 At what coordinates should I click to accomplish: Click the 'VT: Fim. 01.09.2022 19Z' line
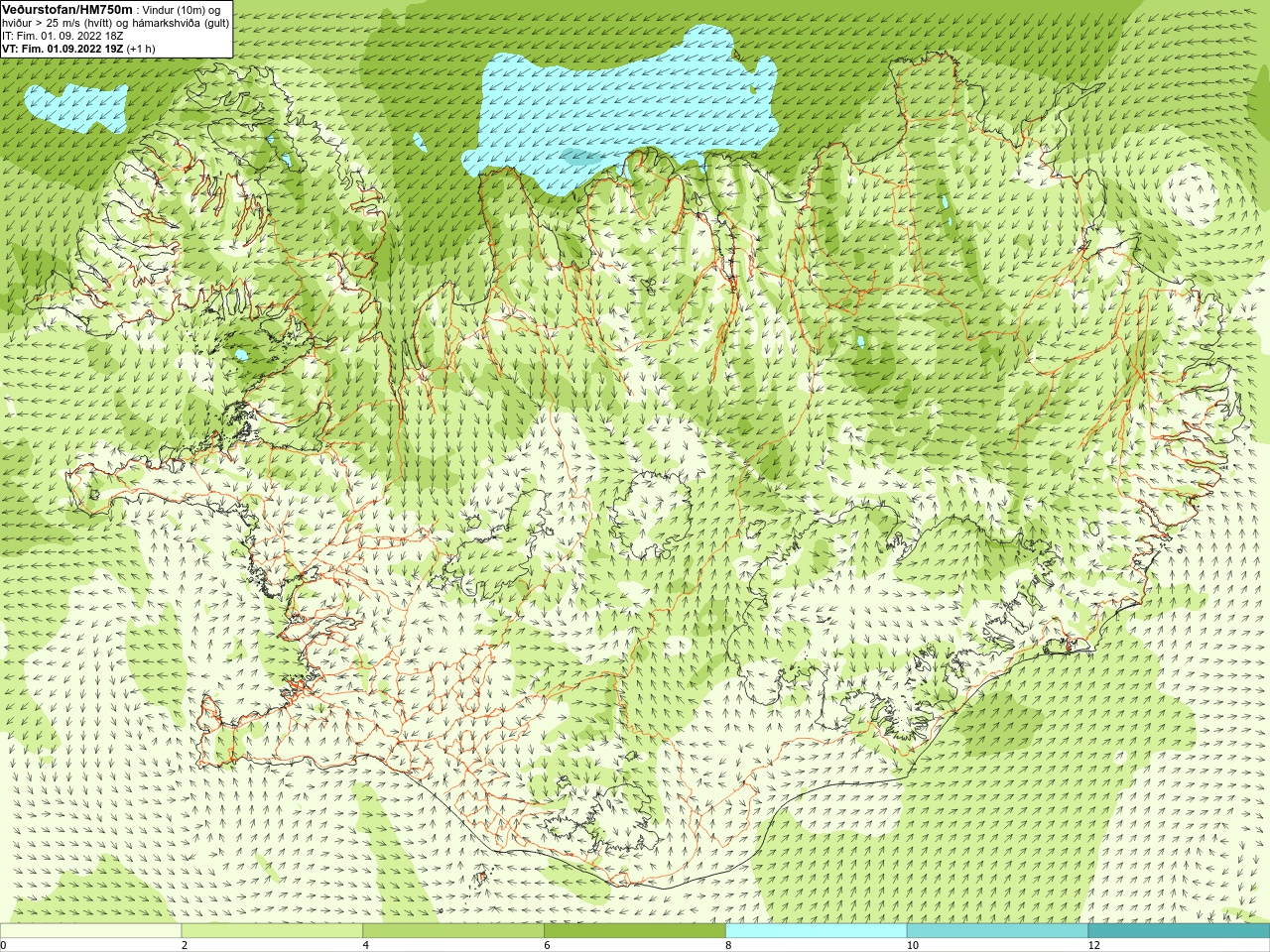[x=63, y=49]
